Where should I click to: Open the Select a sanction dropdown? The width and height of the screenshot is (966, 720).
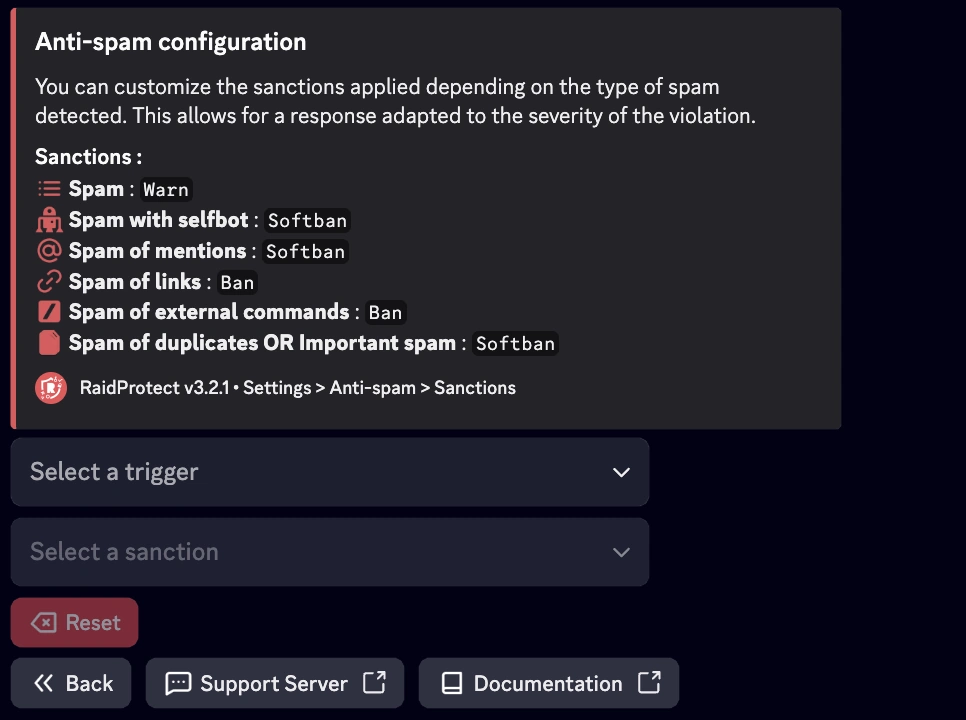click(328, 552)
